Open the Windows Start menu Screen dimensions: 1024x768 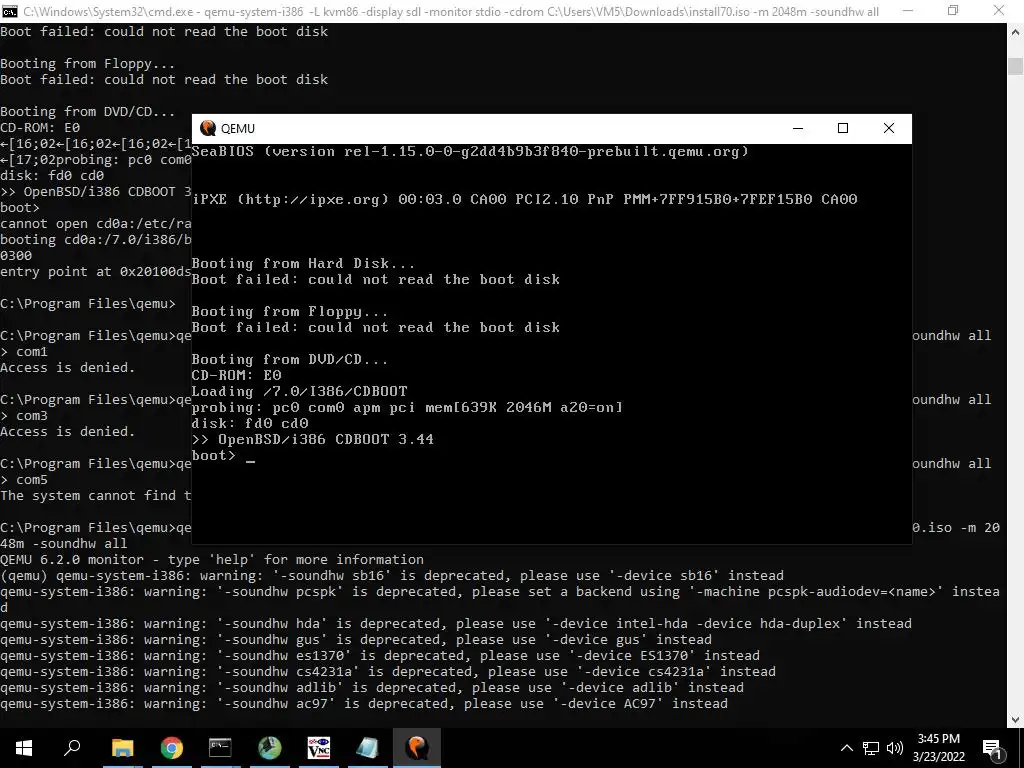coord(24,748)
